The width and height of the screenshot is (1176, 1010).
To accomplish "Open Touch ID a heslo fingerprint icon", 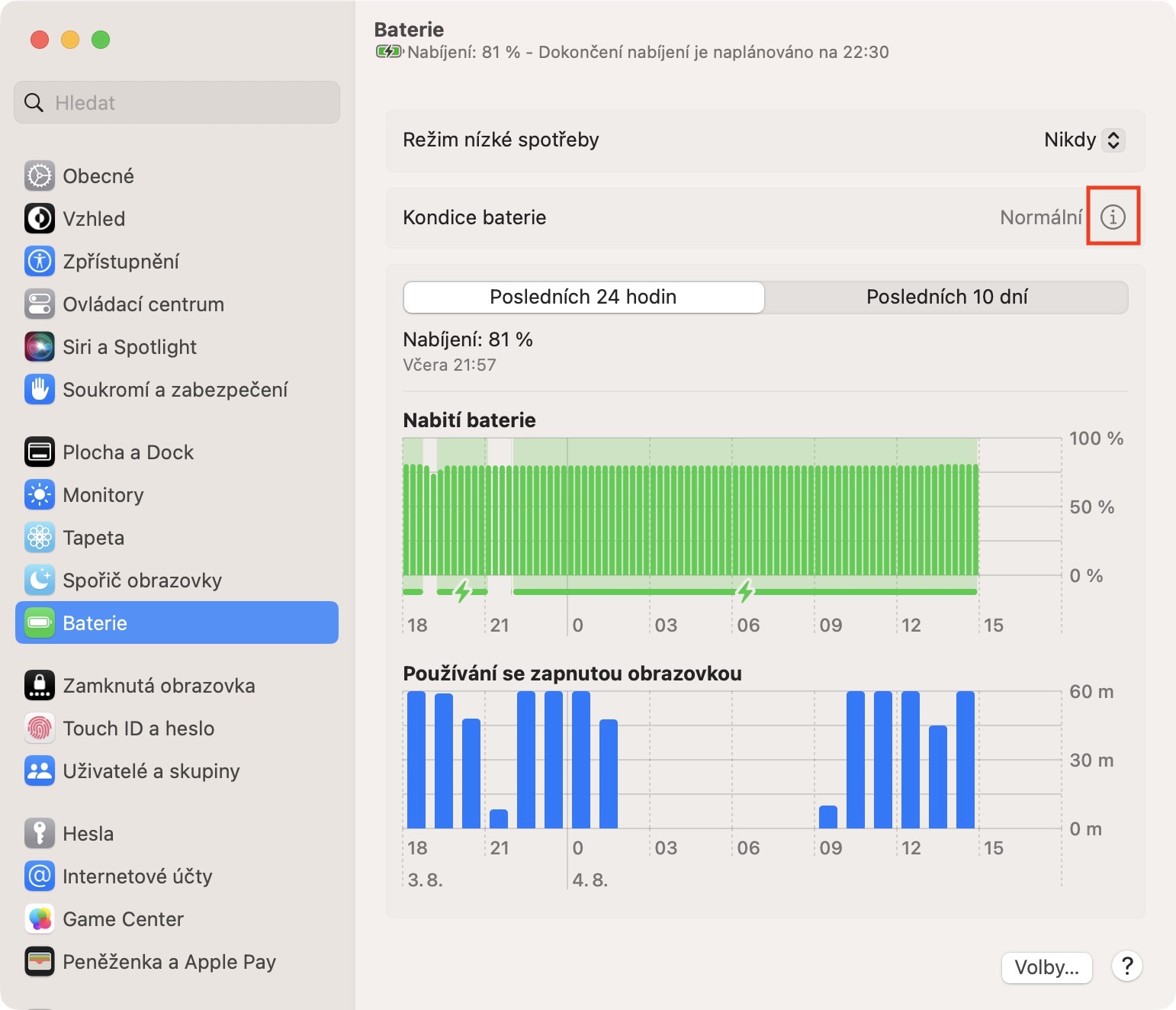I will [40, 729].
